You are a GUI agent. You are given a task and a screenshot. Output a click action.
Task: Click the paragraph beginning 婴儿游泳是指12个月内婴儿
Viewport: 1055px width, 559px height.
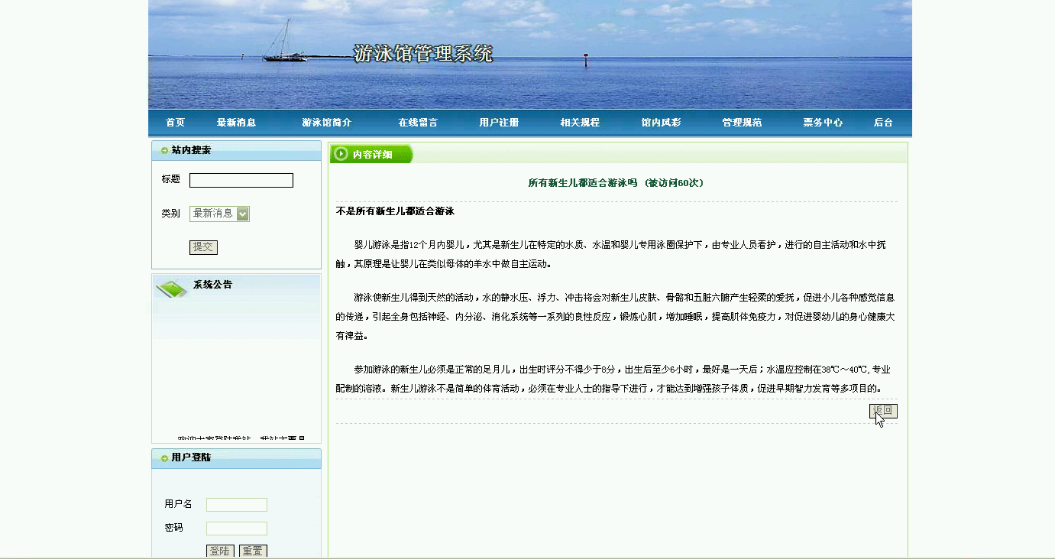(x=611, y=254)
